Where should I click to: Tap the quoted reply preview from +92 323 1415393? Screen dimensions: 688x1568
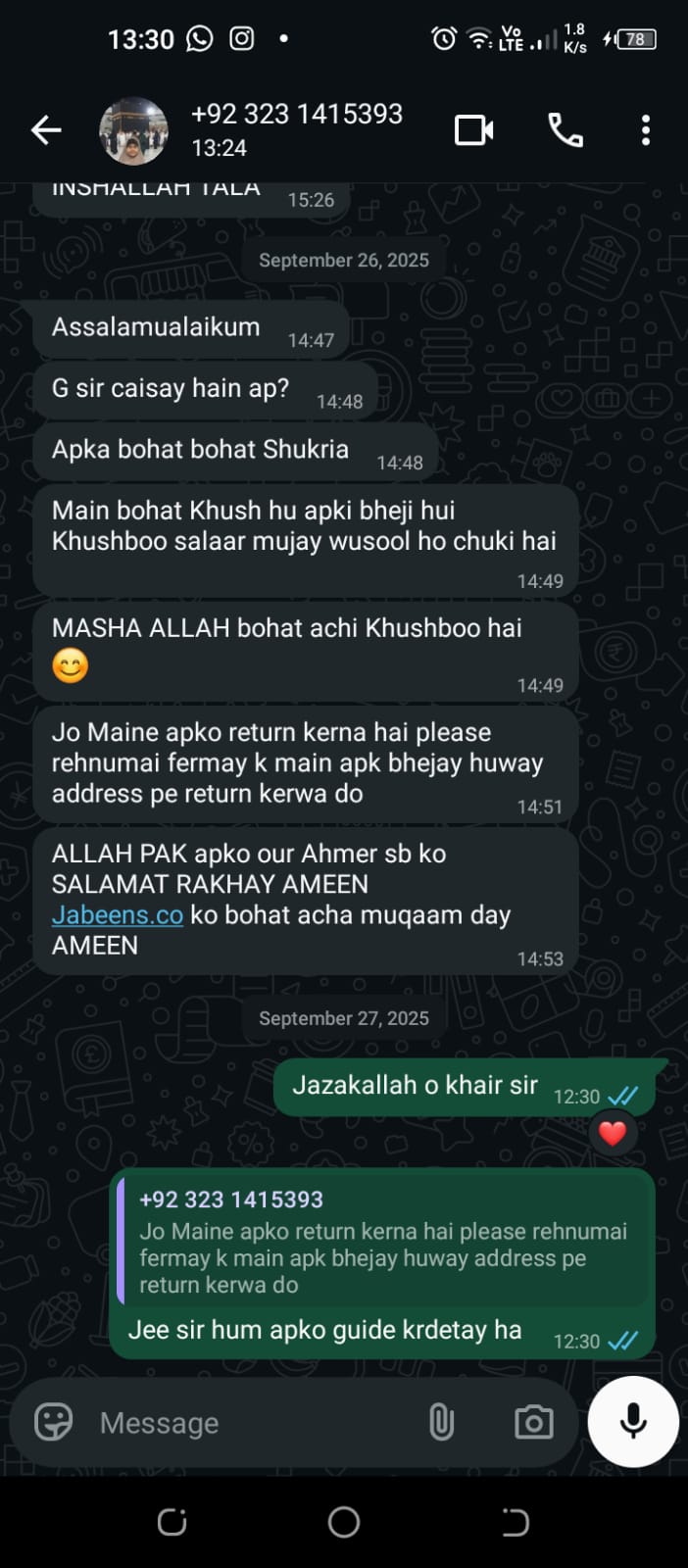384,1242
